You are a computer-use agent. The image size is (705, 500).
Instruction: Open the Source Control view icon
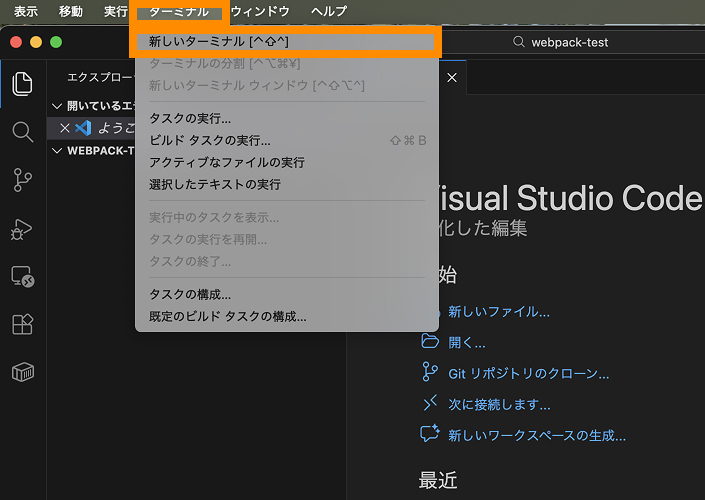22,180
